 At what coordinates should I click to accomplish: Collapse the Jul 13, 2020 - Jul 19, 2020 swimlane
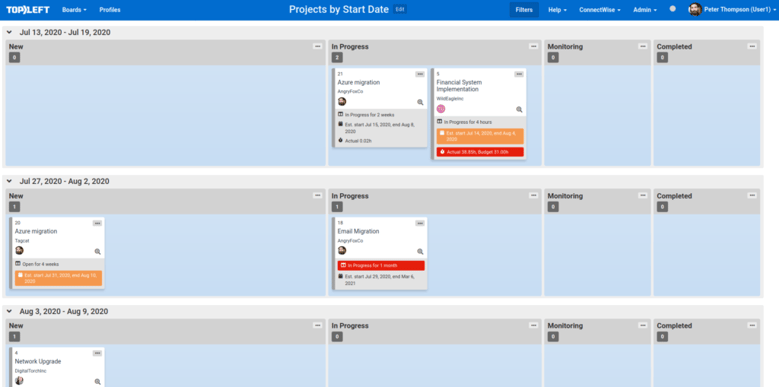click(9, 32)
